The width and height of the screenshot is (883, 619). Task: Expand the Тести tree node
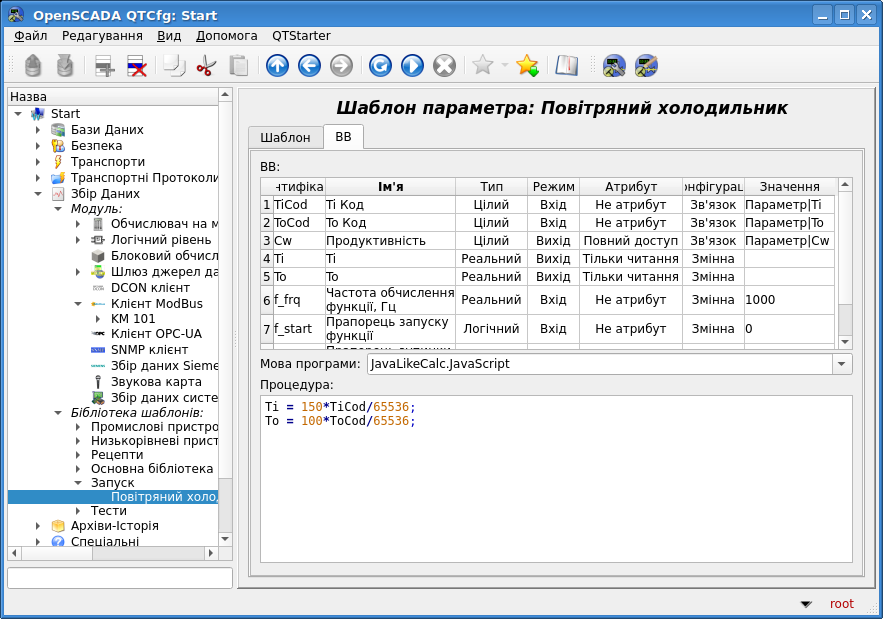click(x=78, y=511)
